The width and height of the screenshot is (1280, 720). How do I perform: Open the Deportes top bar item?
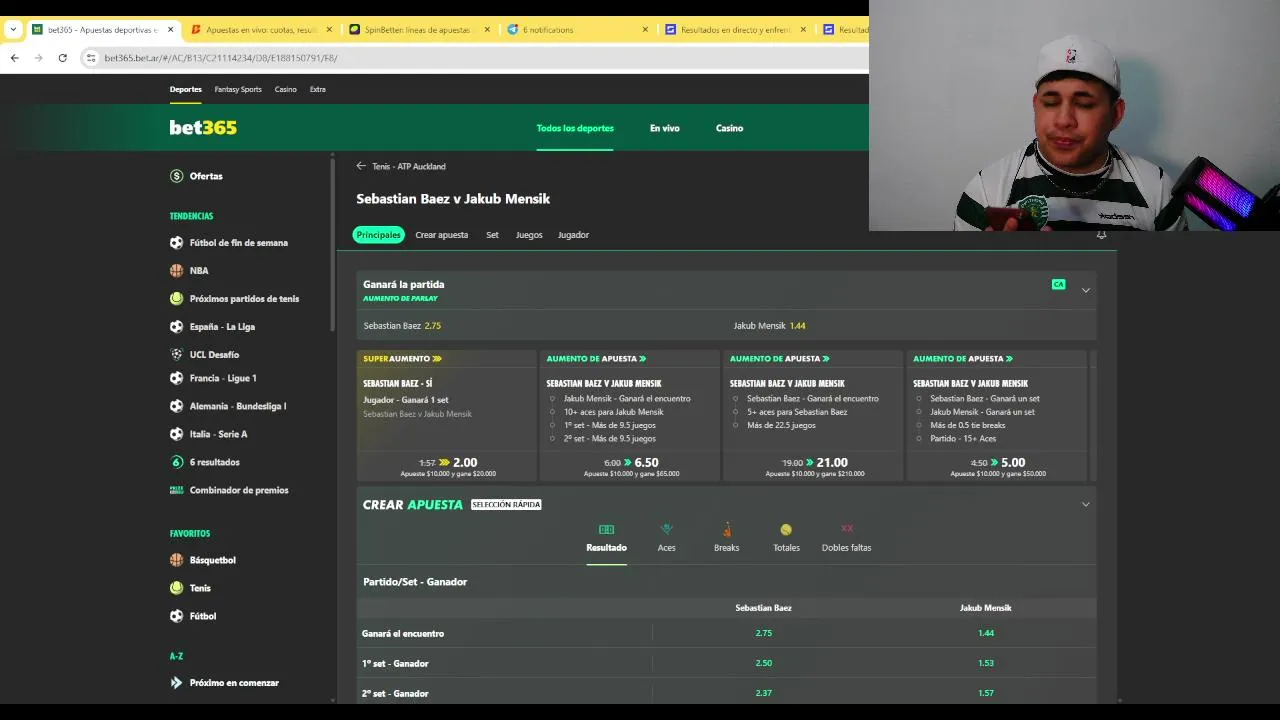pyautogui.click(x=185, y=89)
